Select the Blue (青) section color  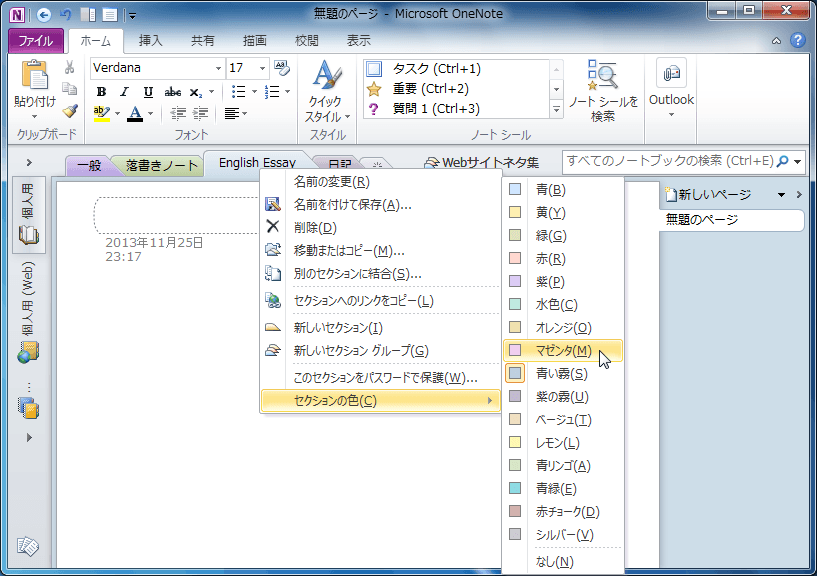point(563,190)
